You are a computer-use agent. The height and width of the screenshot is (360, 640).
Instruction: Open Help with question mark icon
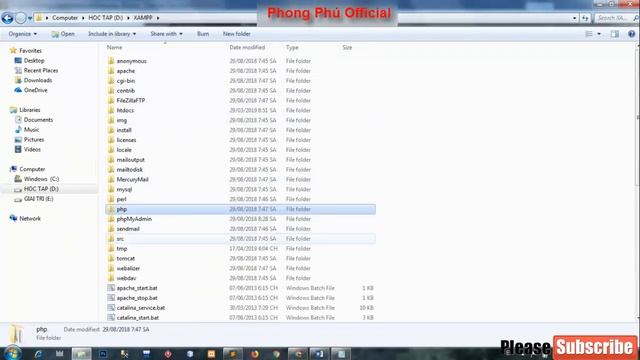tap(631, 34)
